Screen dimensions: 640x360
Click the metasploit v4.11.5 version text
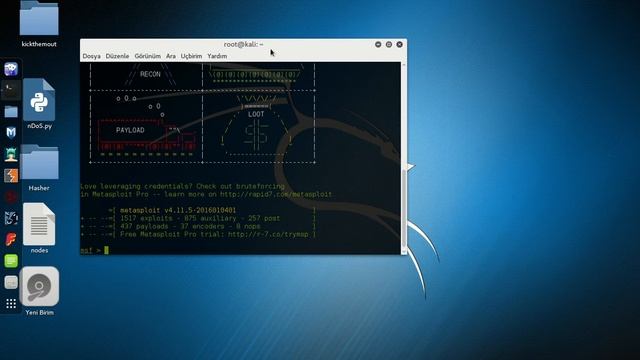click(178, 210)
